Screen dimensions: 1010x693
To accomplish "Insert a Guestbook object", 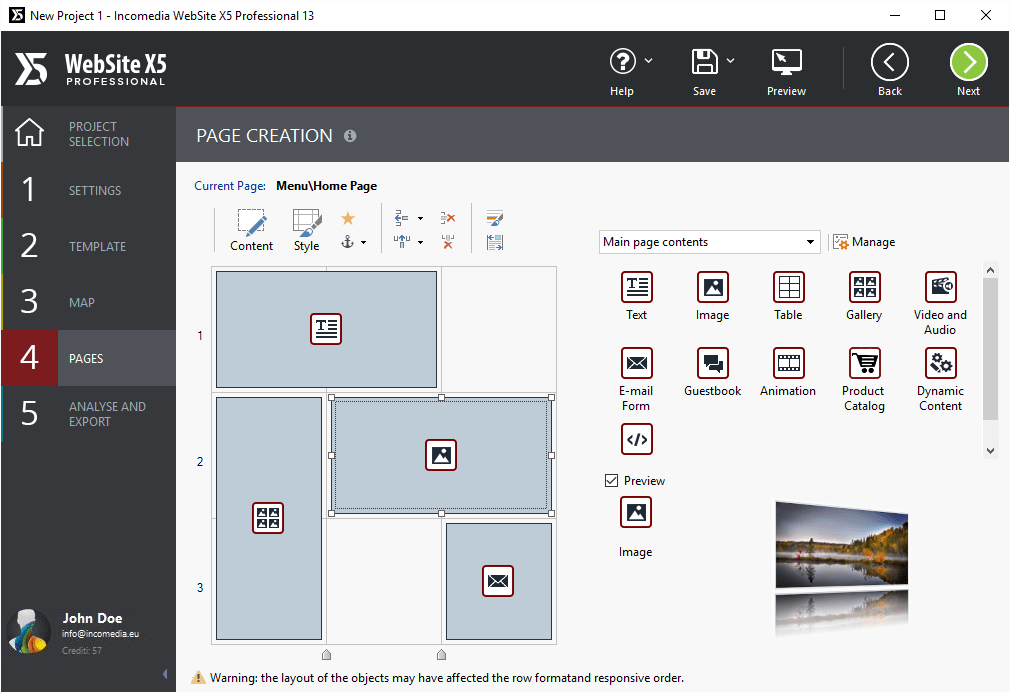I will pos(712,365).
